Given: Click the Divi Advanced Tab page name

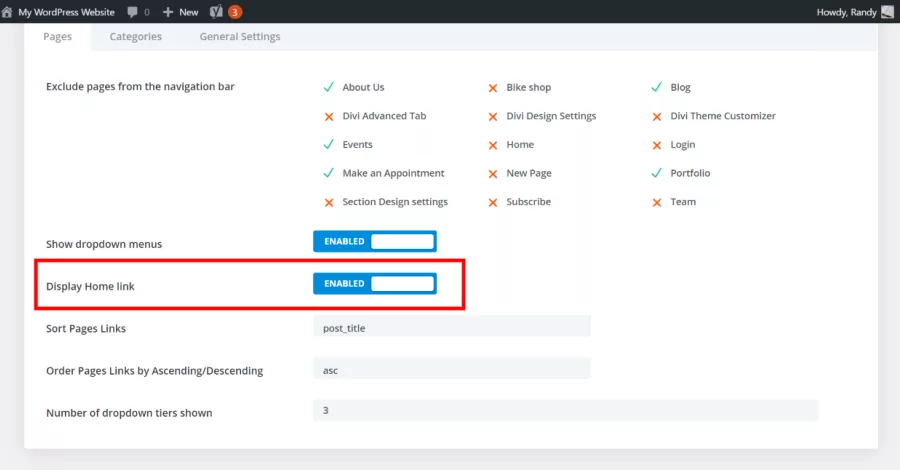Looking at the screenshot, I should pos(384,116).
